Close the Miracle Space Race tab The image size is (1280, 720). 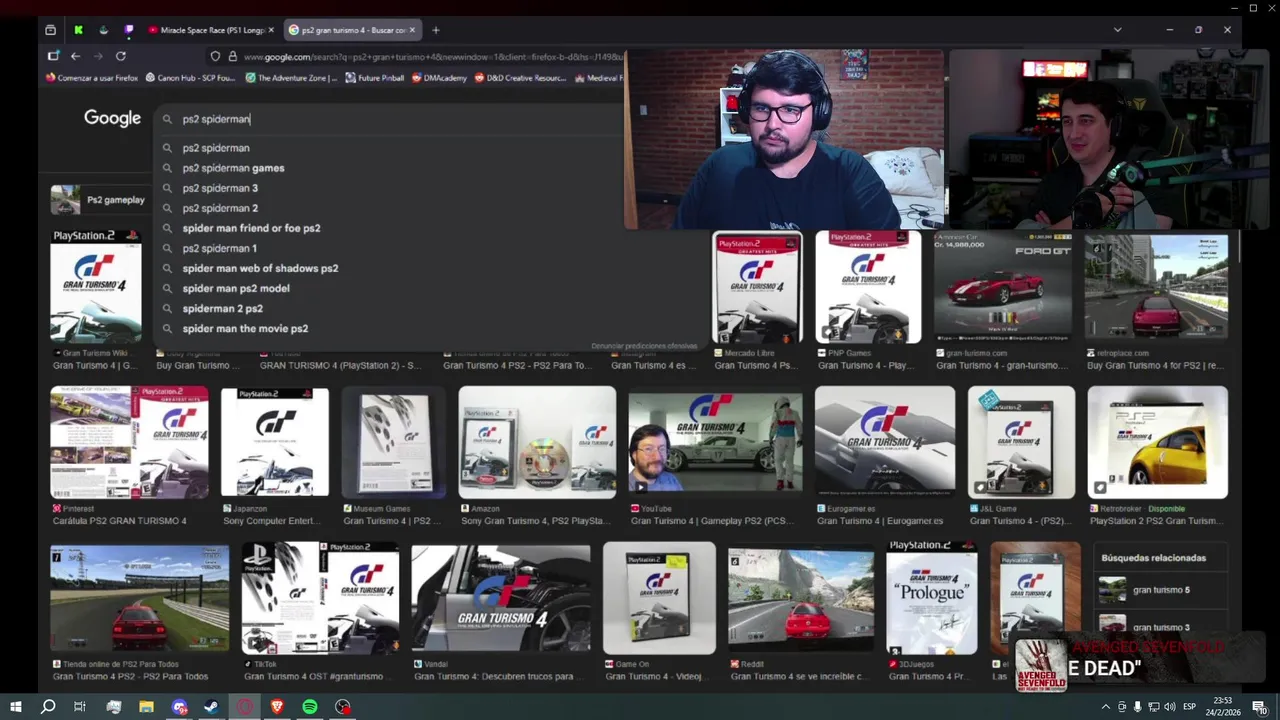click(271, 30)
